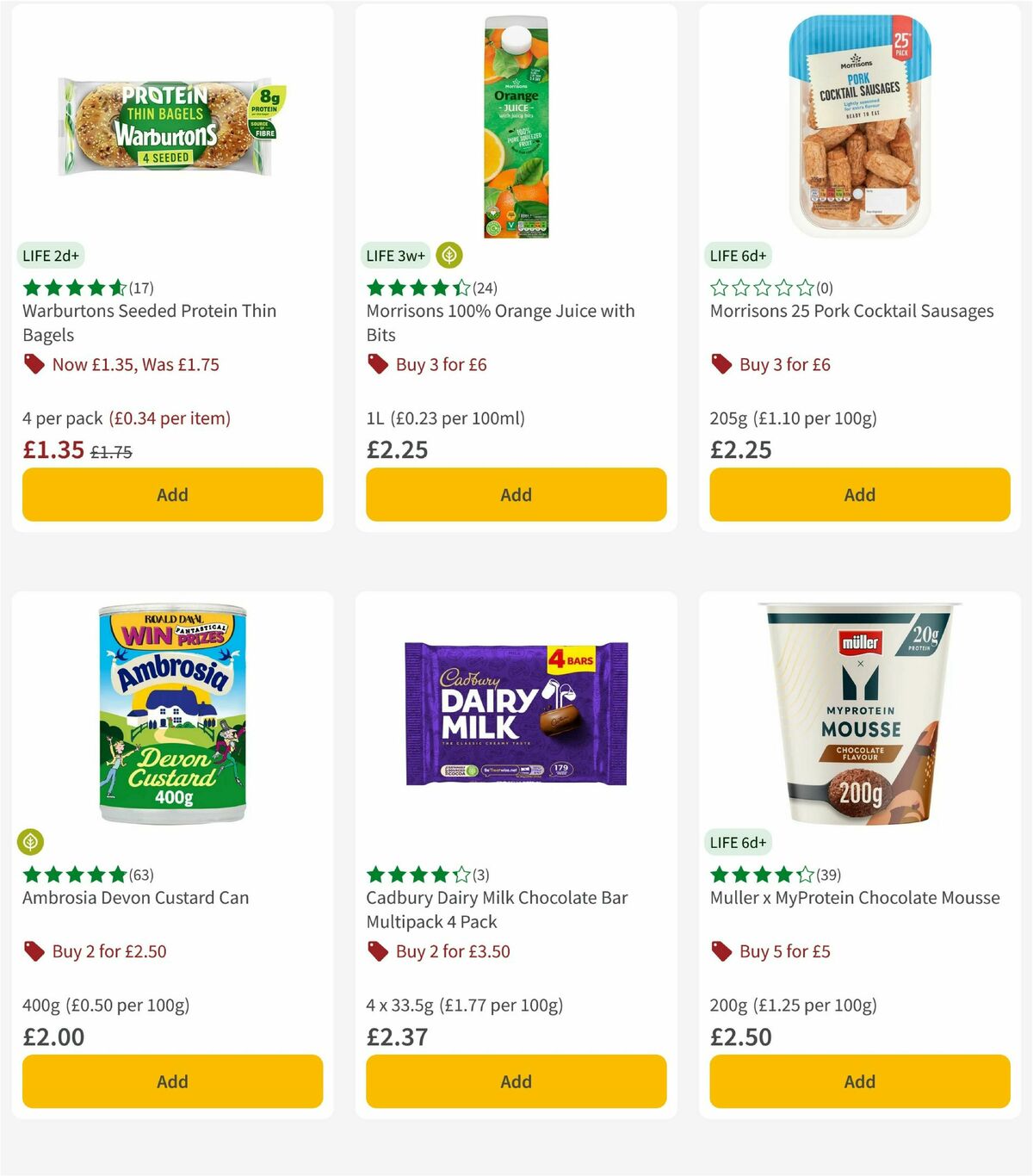
Task: Click the organic leaf icon on Ambrosia Devon Custard
Action: coord(30,842)
